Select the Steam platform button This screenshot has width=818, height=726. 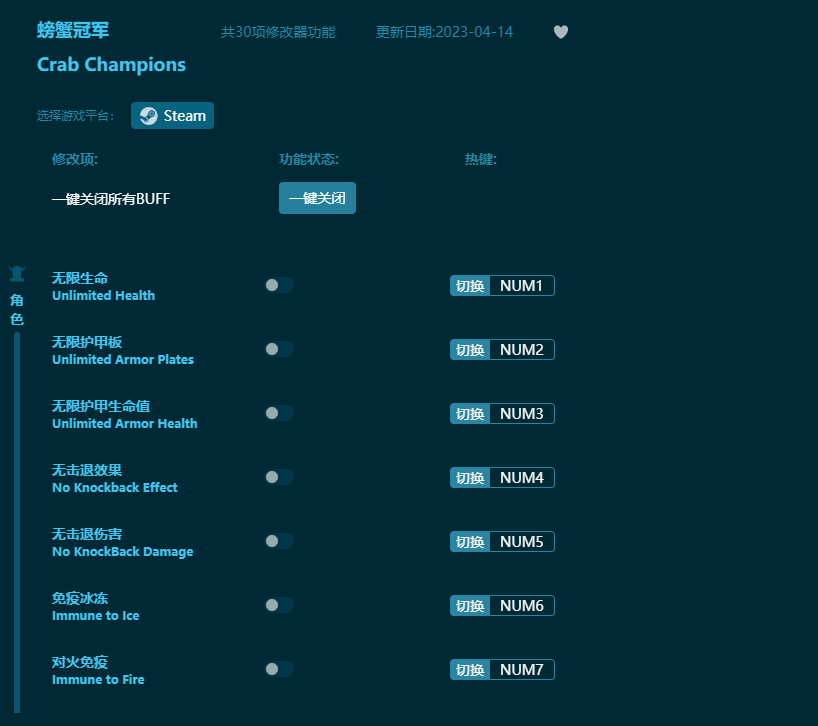[x=172, y=116]
